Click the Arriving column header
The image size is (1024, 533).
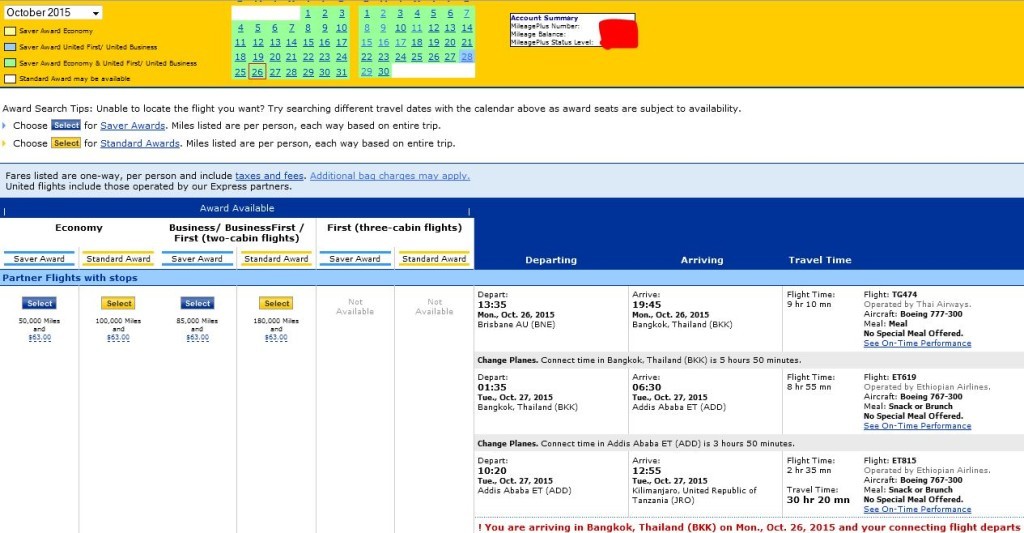(x=702, y=260)
